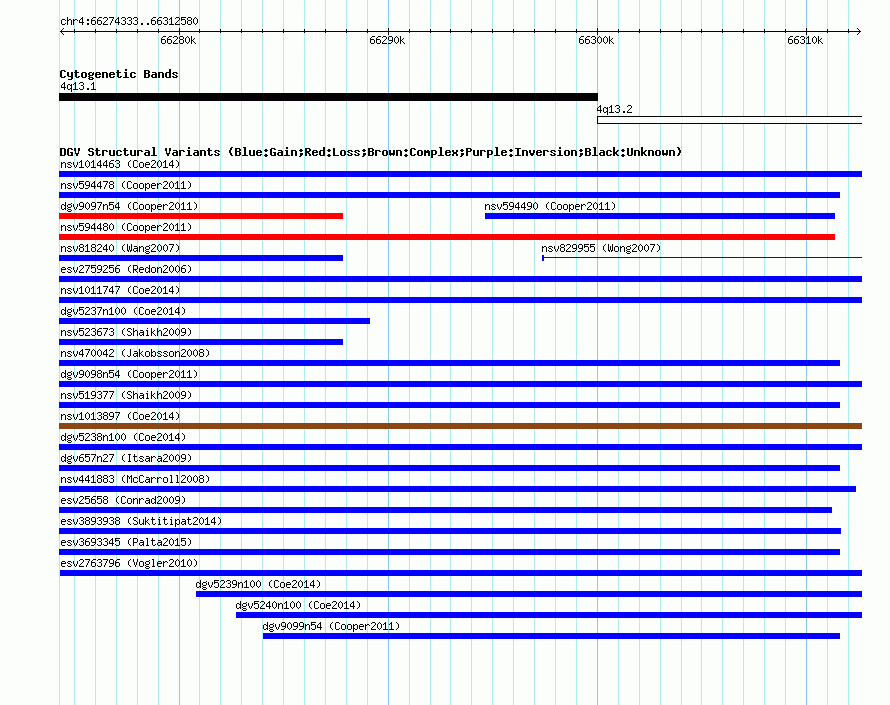This screenshot has width=890, height=705.
Task: Click the nsv829955 (Wong2007) label
Action: click(601, 249)
